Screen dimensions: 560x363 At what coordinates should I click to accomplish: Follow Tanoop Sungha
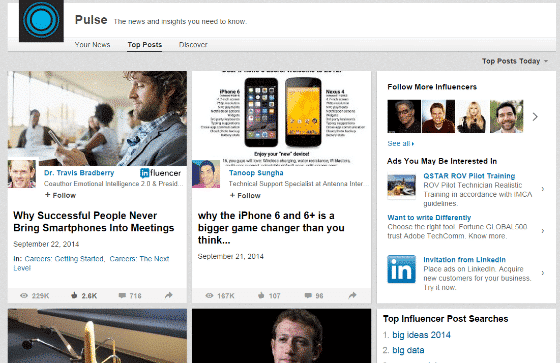(x=245, y=195)
